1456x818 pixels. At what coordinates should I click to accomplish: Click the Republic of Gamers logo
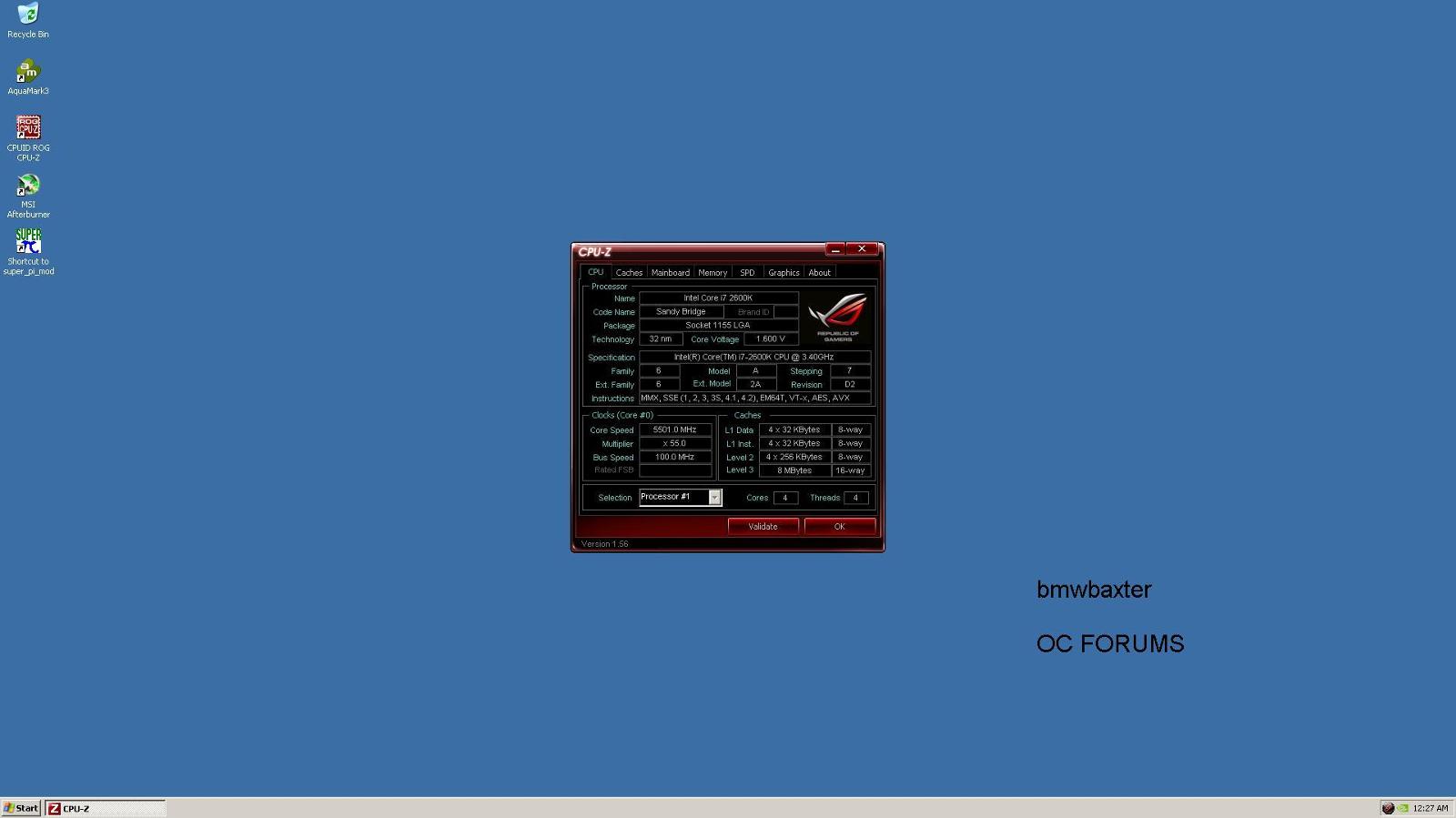point(838,317)
